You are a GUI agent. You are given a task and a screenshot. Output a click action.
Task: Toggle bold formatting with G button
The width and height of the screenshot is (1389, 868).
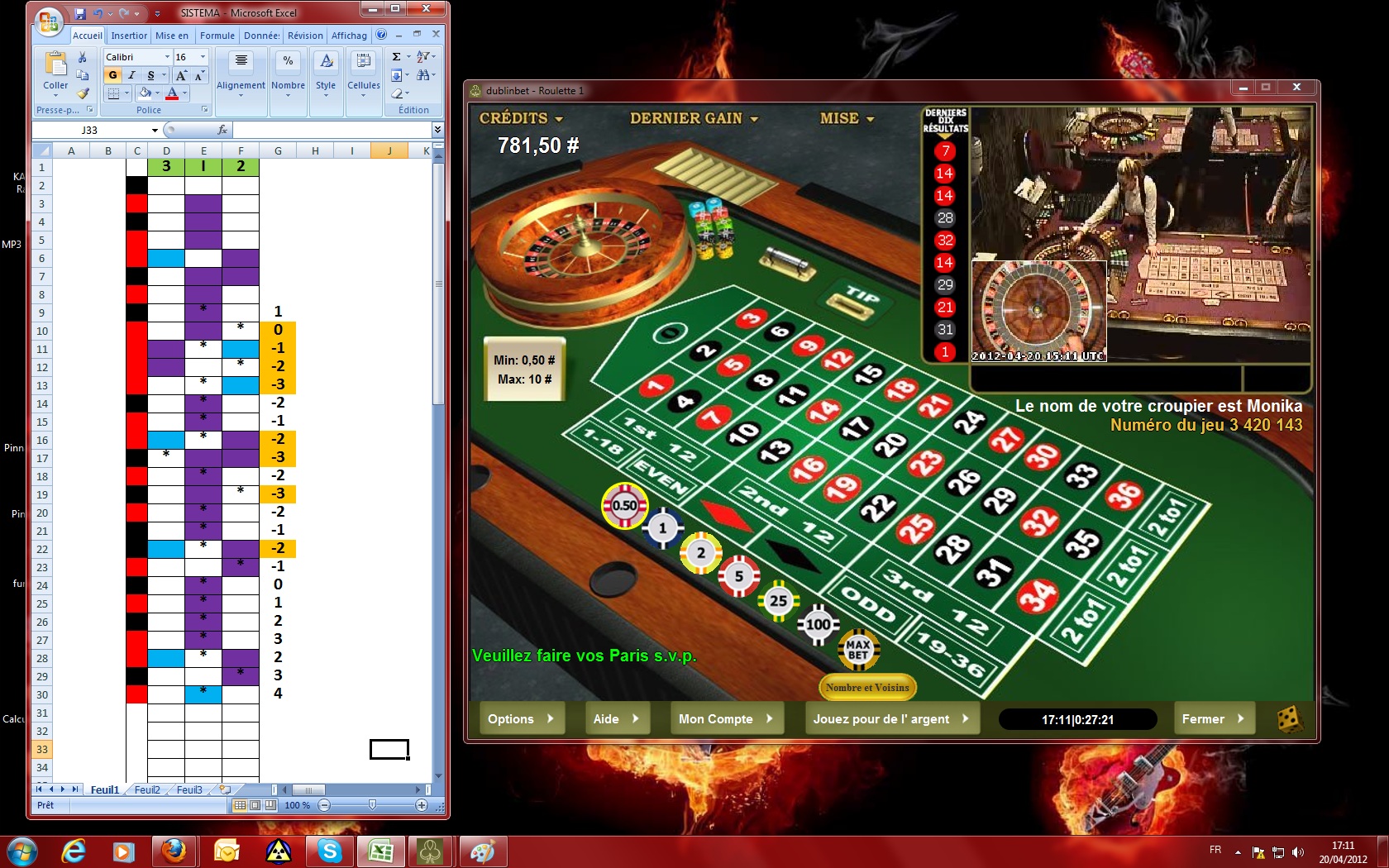(113, 75)
